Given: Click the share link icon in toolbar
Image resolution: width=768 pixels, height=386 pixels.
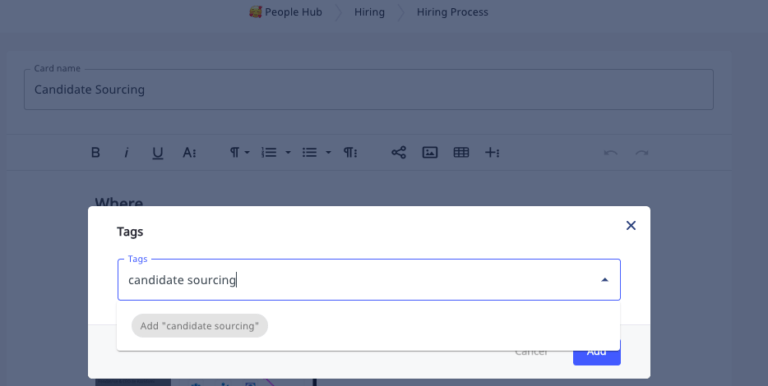Looking at the screenshot, I should tap(399, 152).
